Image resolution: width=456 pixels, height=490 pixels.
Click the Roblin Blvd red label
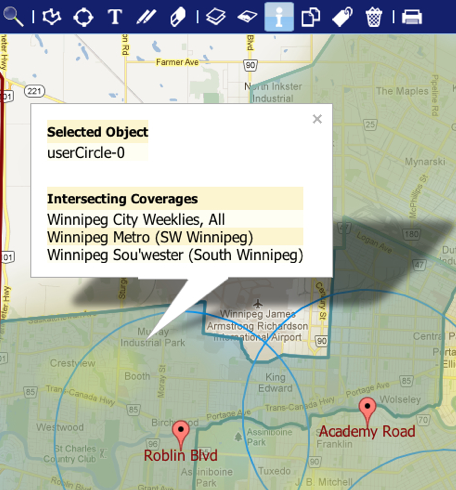[x=181, y=455]
